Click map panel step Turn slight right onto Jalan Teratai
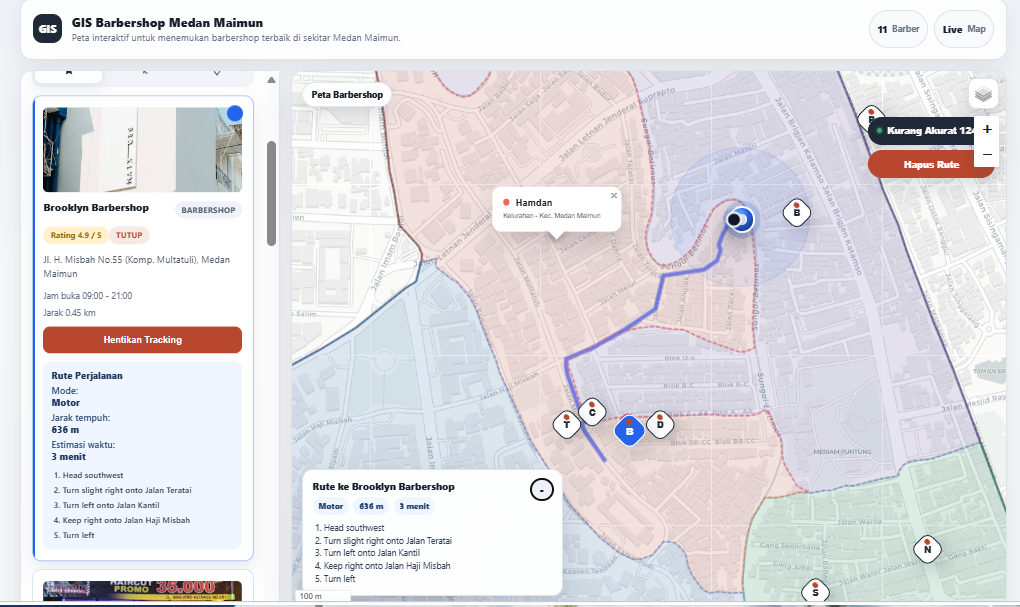This screenshot has width=1020, height=607. click(383, 541)
